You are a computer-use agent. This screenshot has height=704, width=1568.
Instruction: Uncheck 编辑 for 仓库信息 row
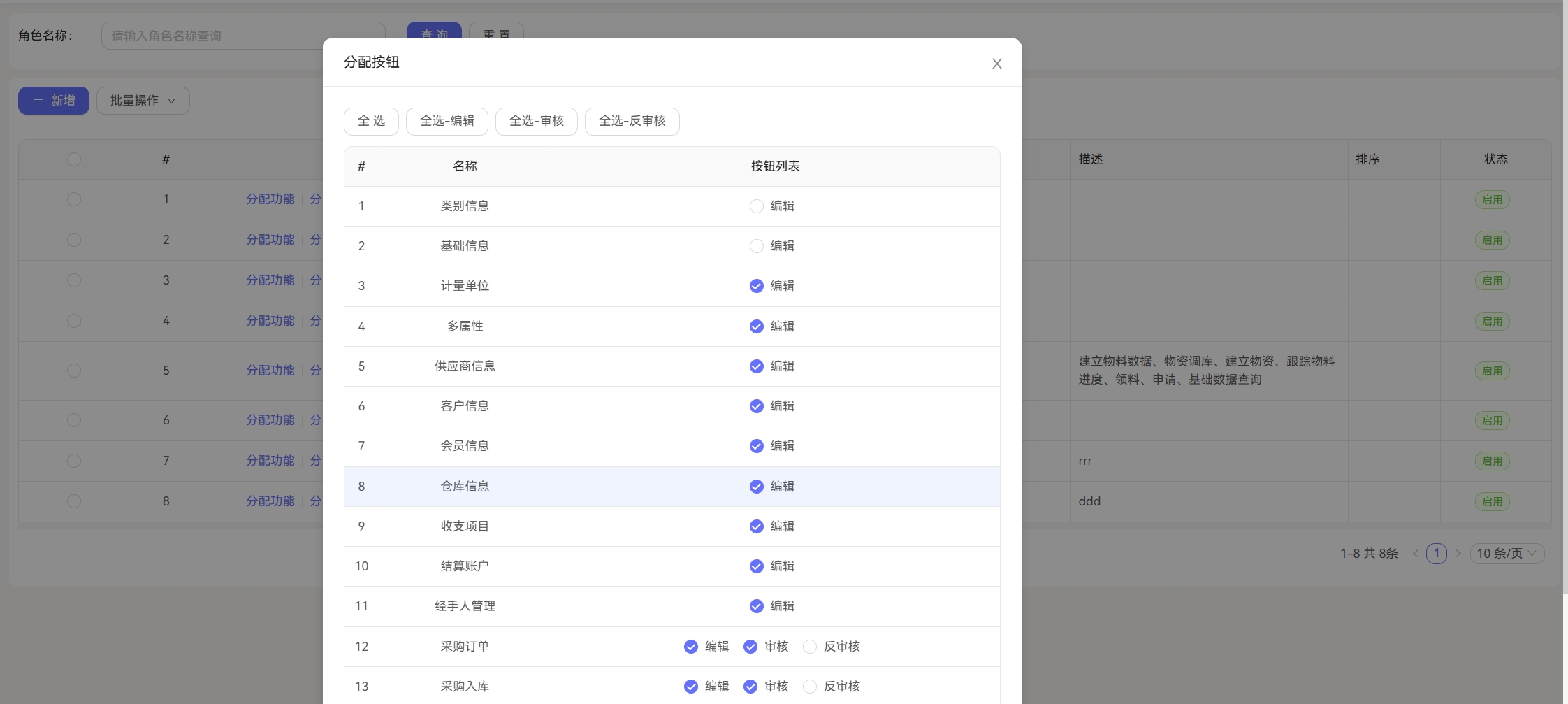[756, 487]
